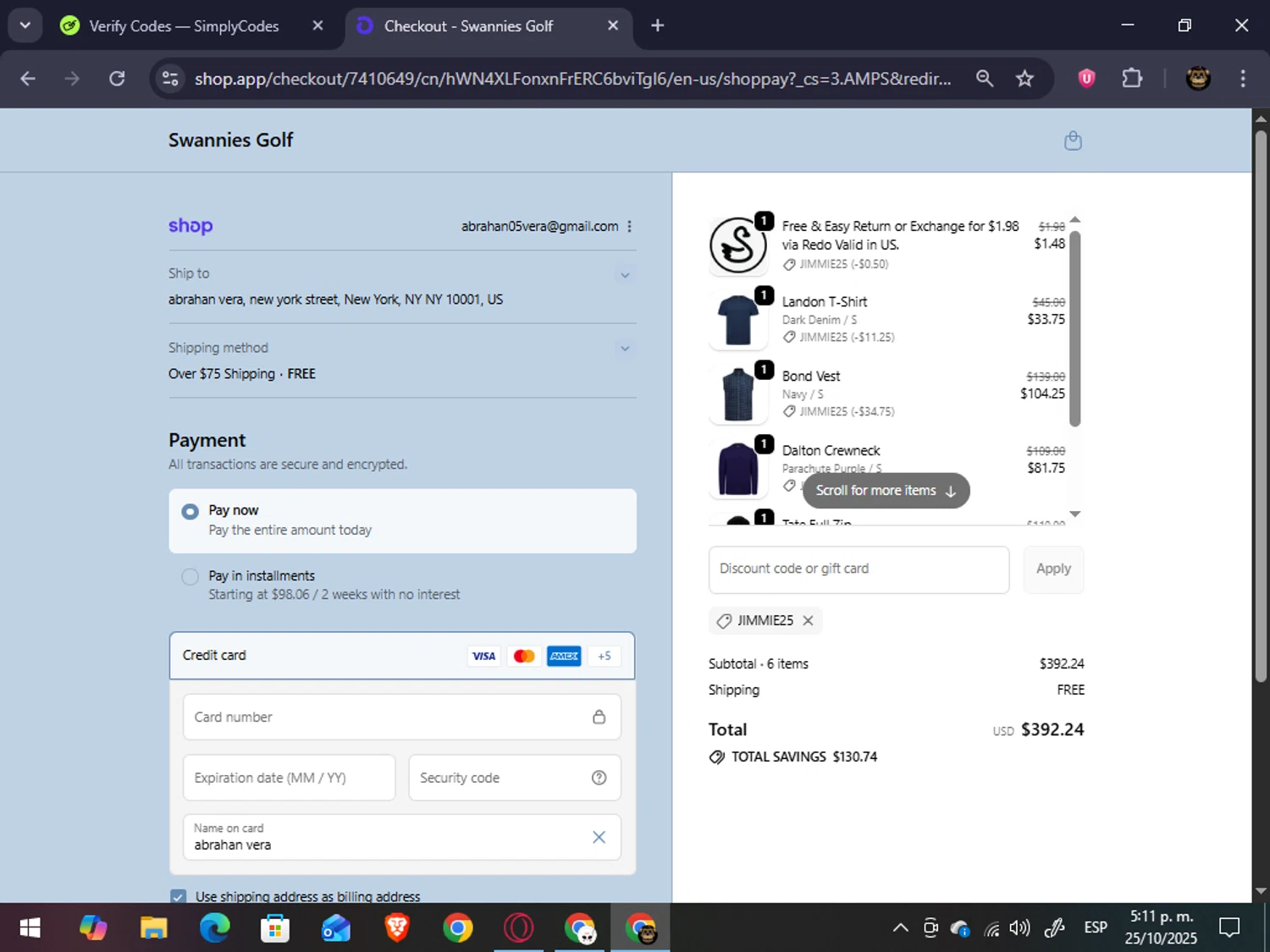Bookmark this page with the star
The width and height of the screenshot is (1270, 952).
(x=1024, y=79)
